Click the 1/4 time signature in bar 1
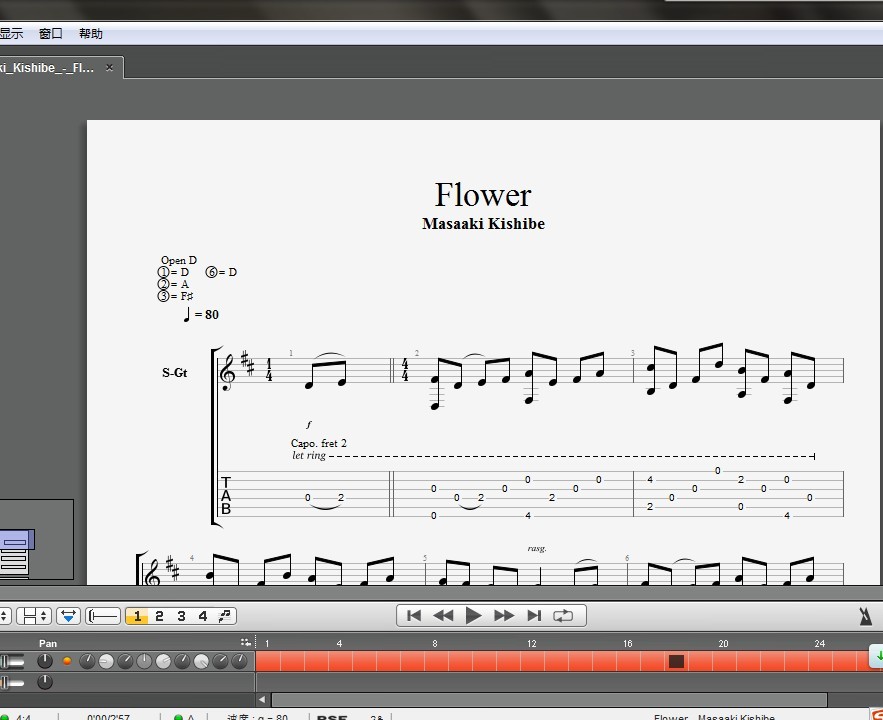The height and width of the screenshot is (720, 883). [269, 370]
